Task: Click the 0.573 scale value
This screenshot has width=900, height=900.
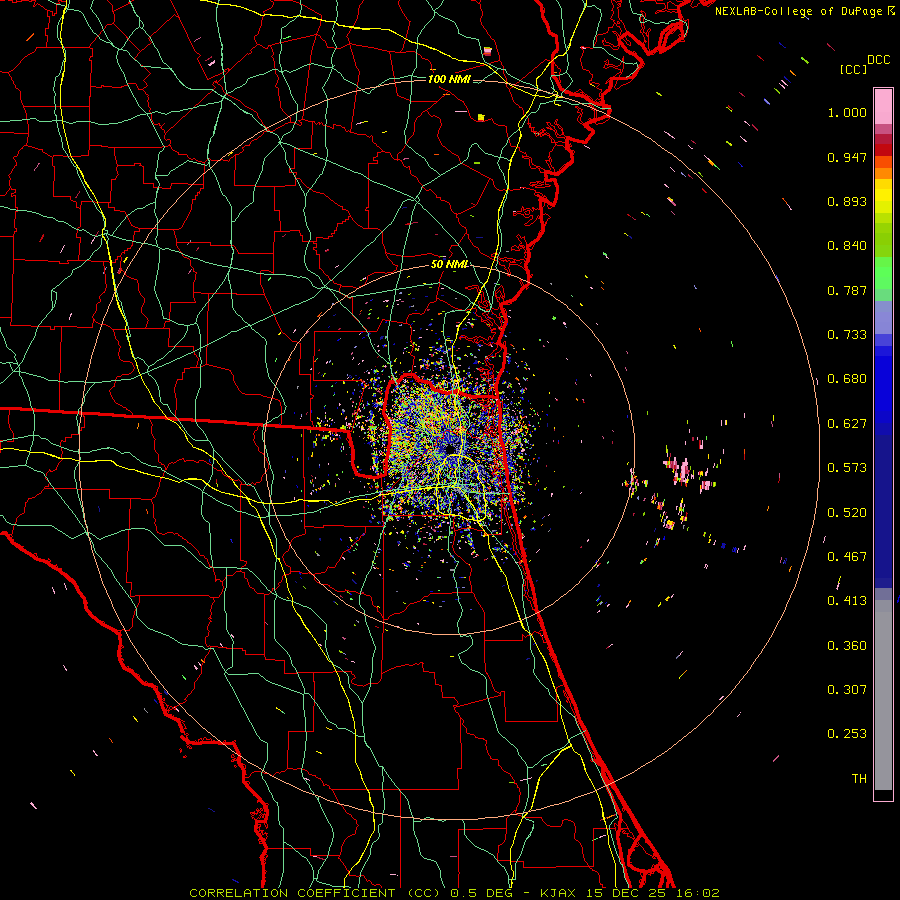Action: pos(847,468)
